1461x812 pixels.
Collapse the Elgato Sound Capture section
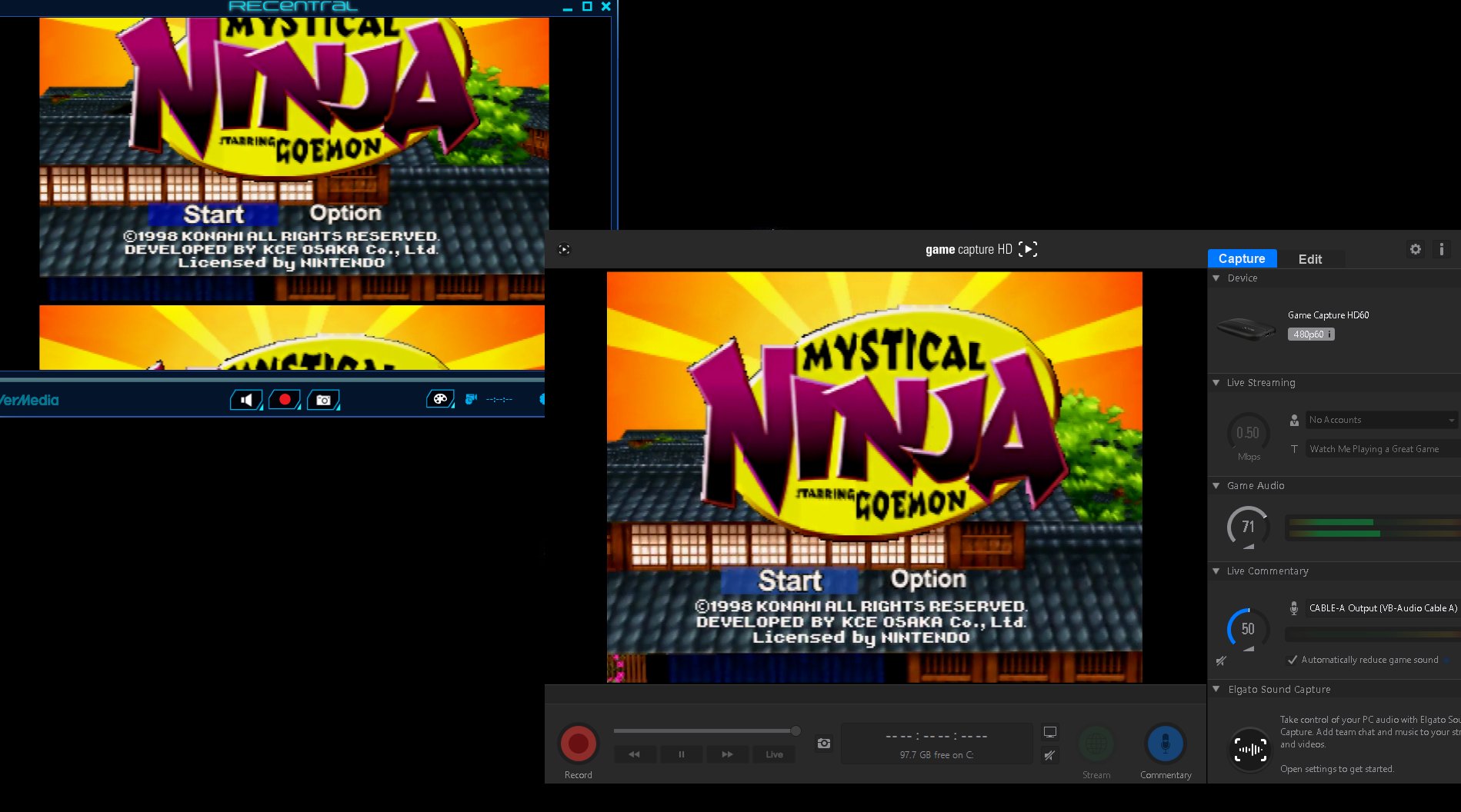point(1216,689)
